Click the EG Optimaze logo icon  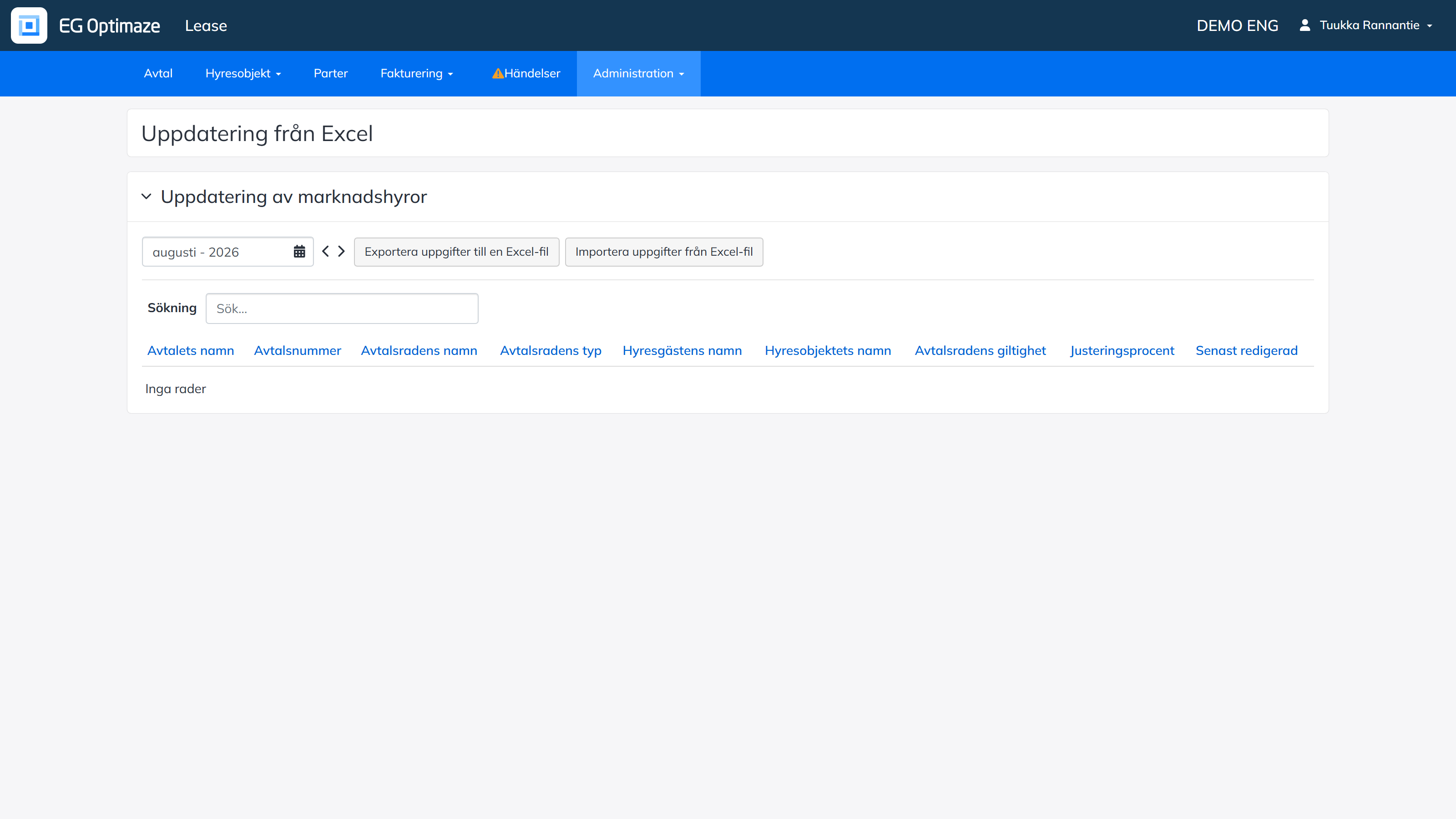(x=29, y=25)
